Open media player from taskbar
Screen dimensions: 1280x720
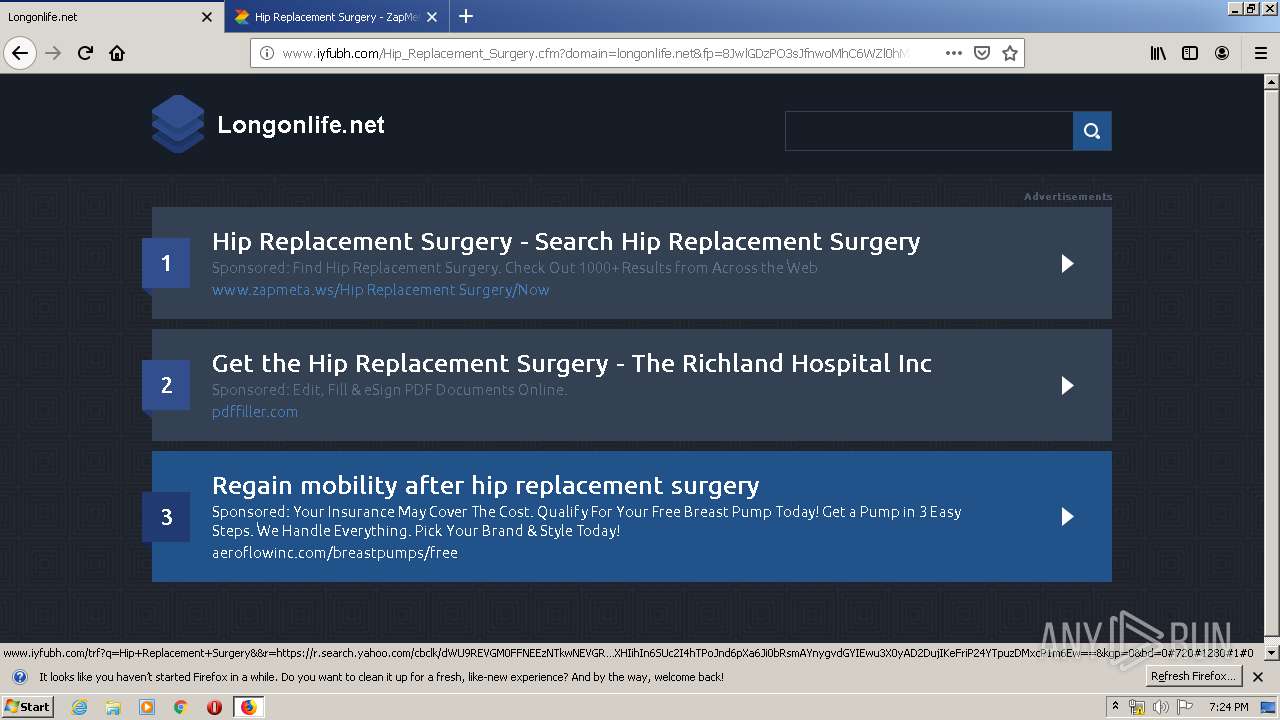[x=147, y=707]
